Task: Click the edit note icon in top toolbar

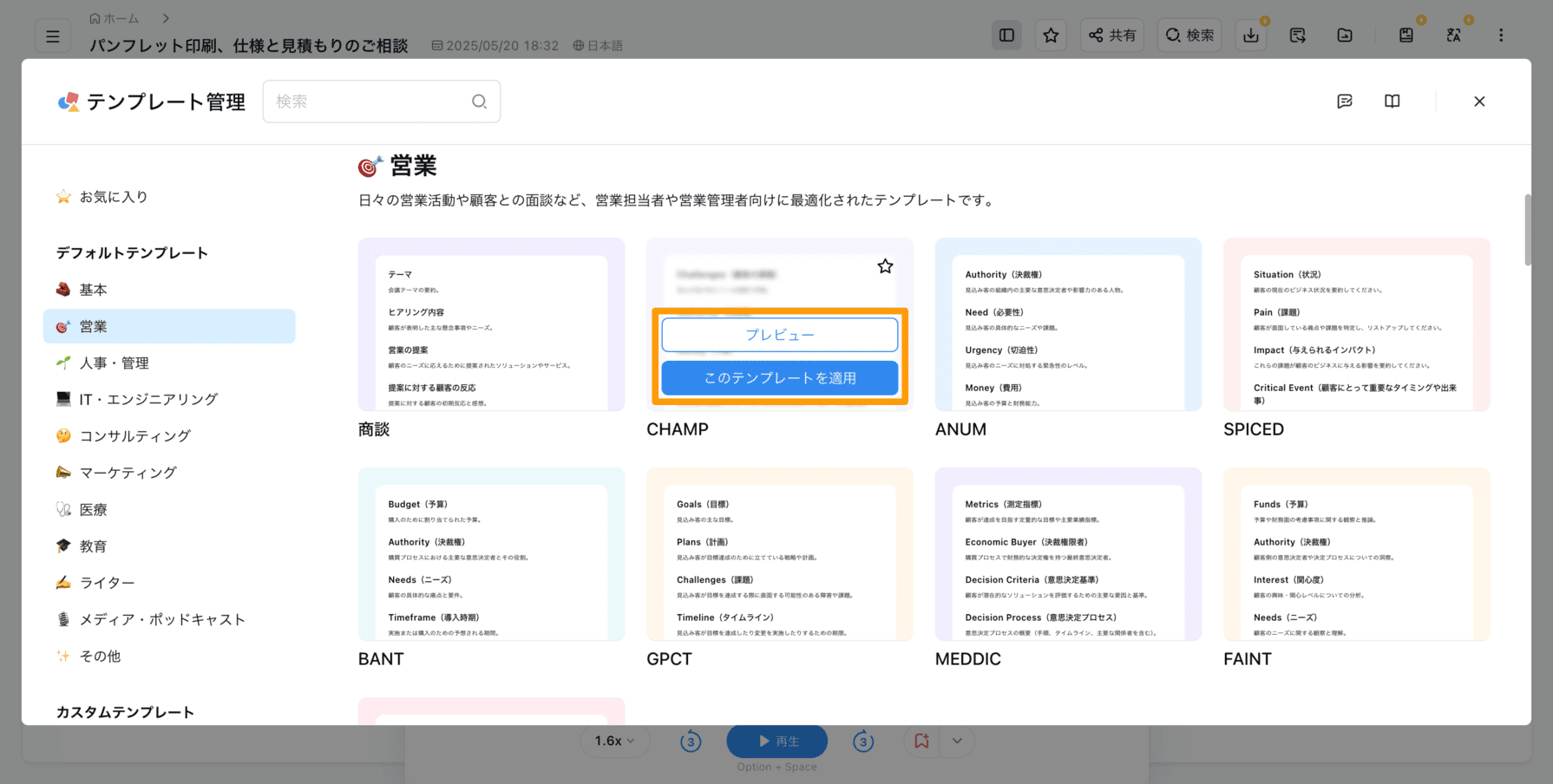Action: 1298,35
